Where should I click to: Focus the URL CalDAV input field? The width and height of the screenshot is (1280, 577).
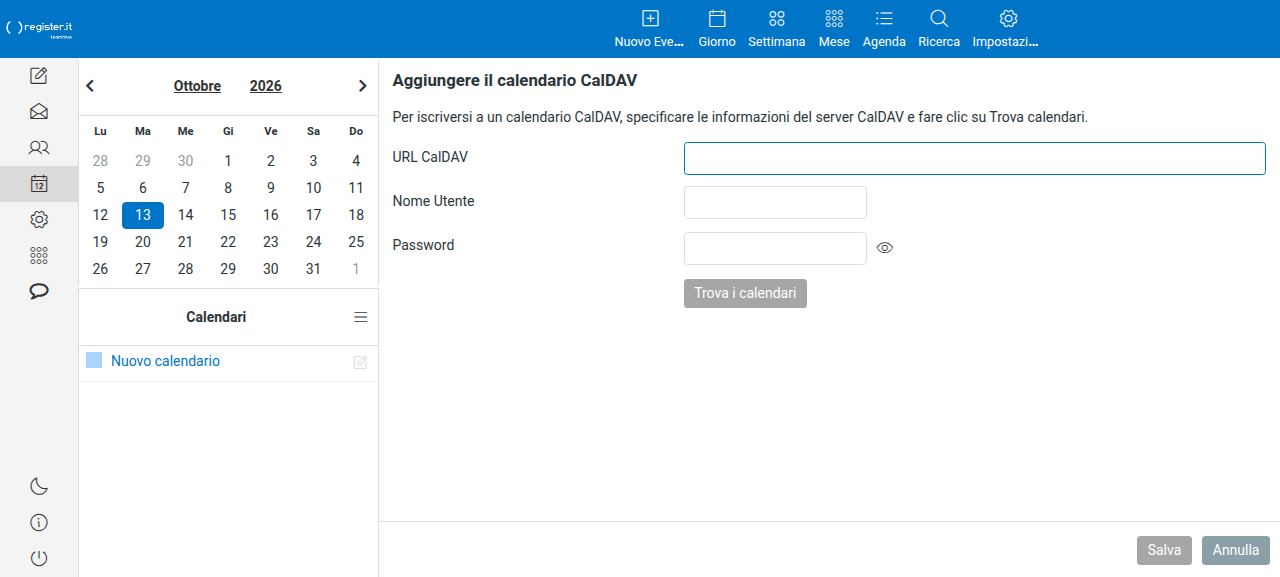point(975,158)
